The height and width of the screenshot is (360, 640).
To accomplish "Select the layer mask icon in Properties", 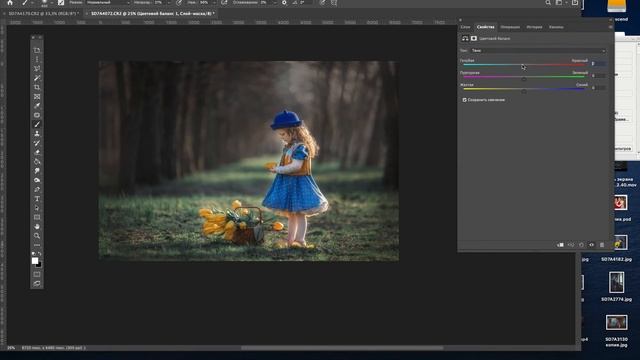I will coord(473,38).
